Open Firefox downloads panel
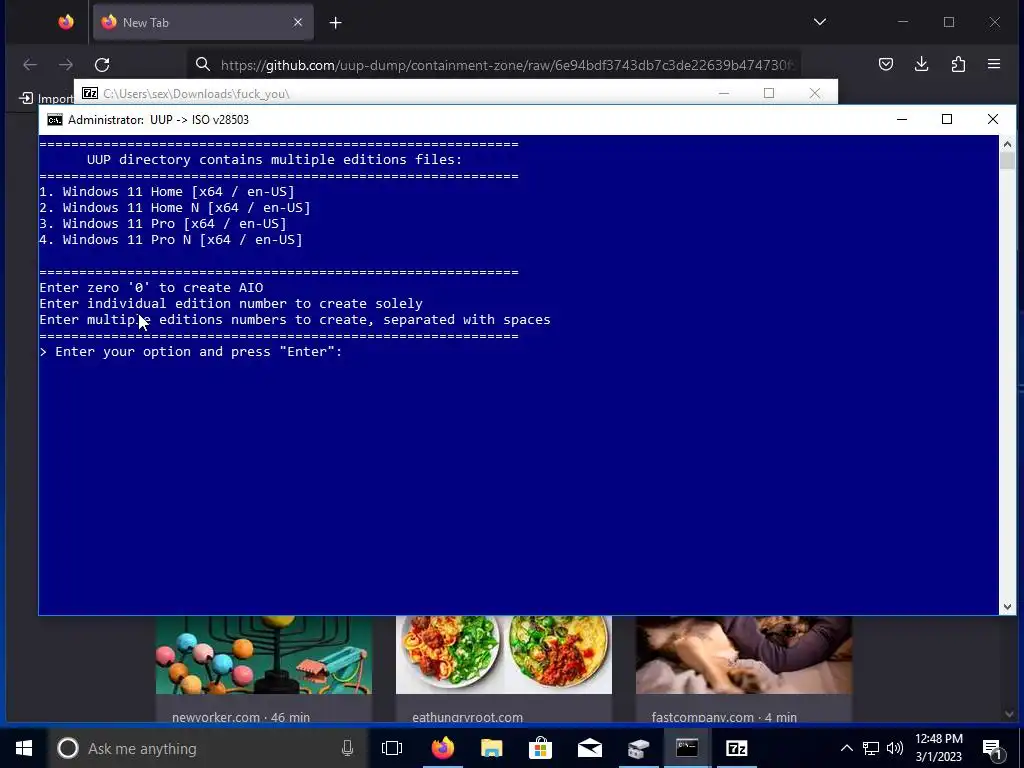This screenshot has width=1024, height=768. click(921, 64)
